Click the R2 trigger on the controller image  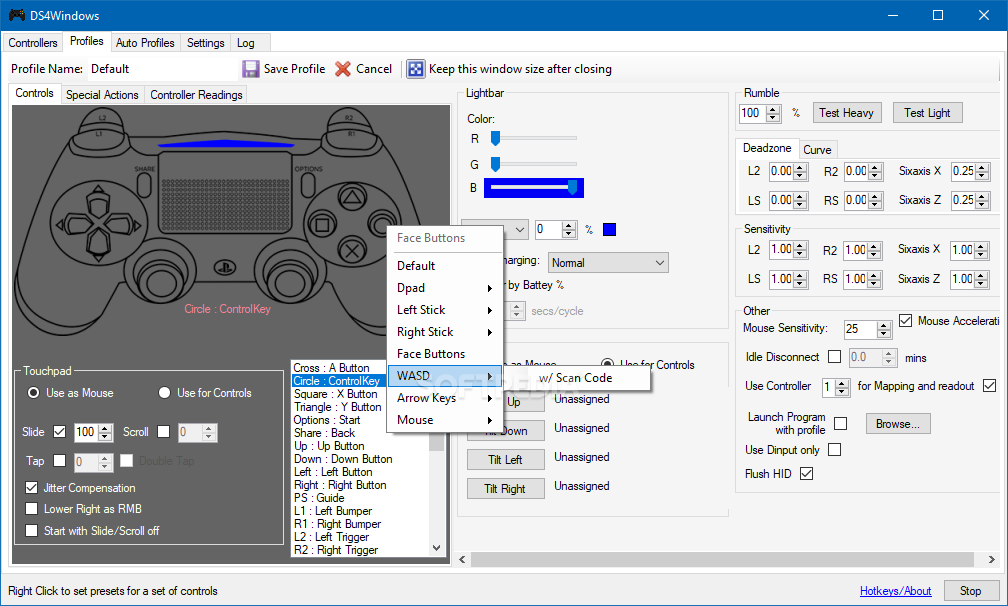pos(348,118)
